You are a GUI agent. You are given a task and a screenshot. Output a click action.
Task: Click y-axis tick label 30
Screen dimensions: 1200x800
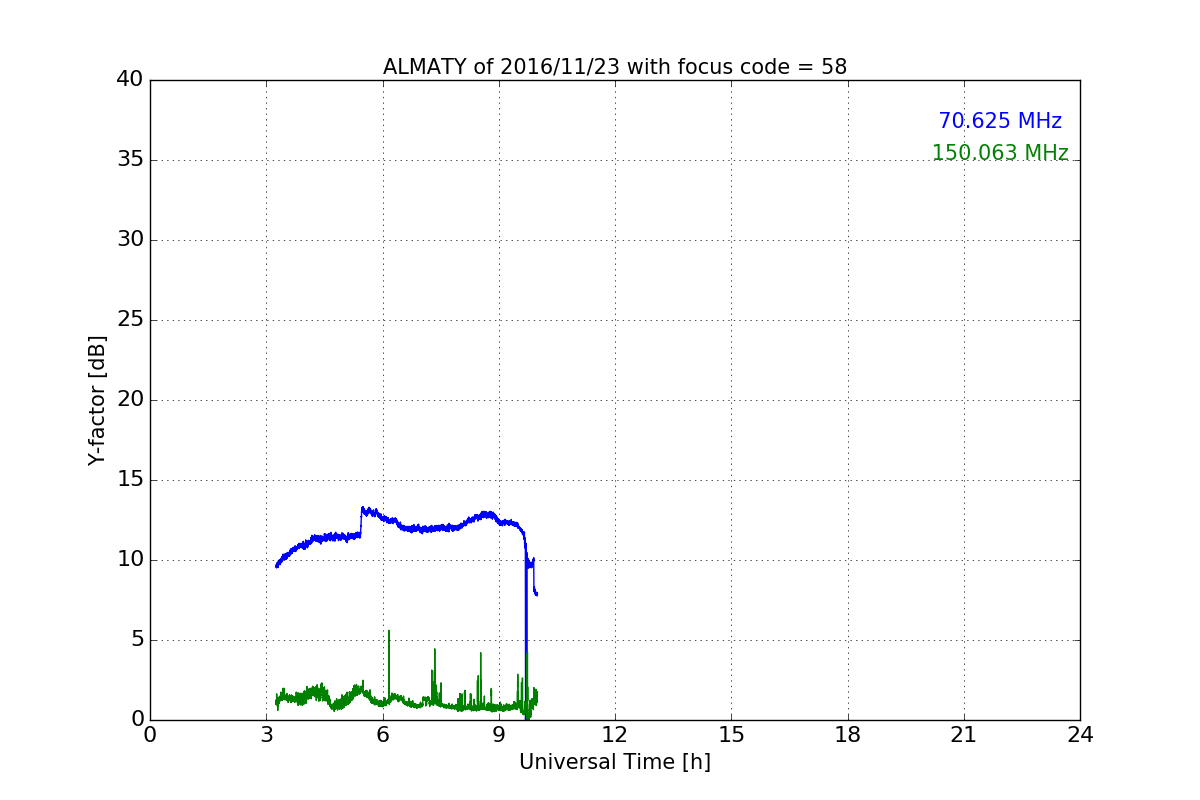(x=130, y=240)
